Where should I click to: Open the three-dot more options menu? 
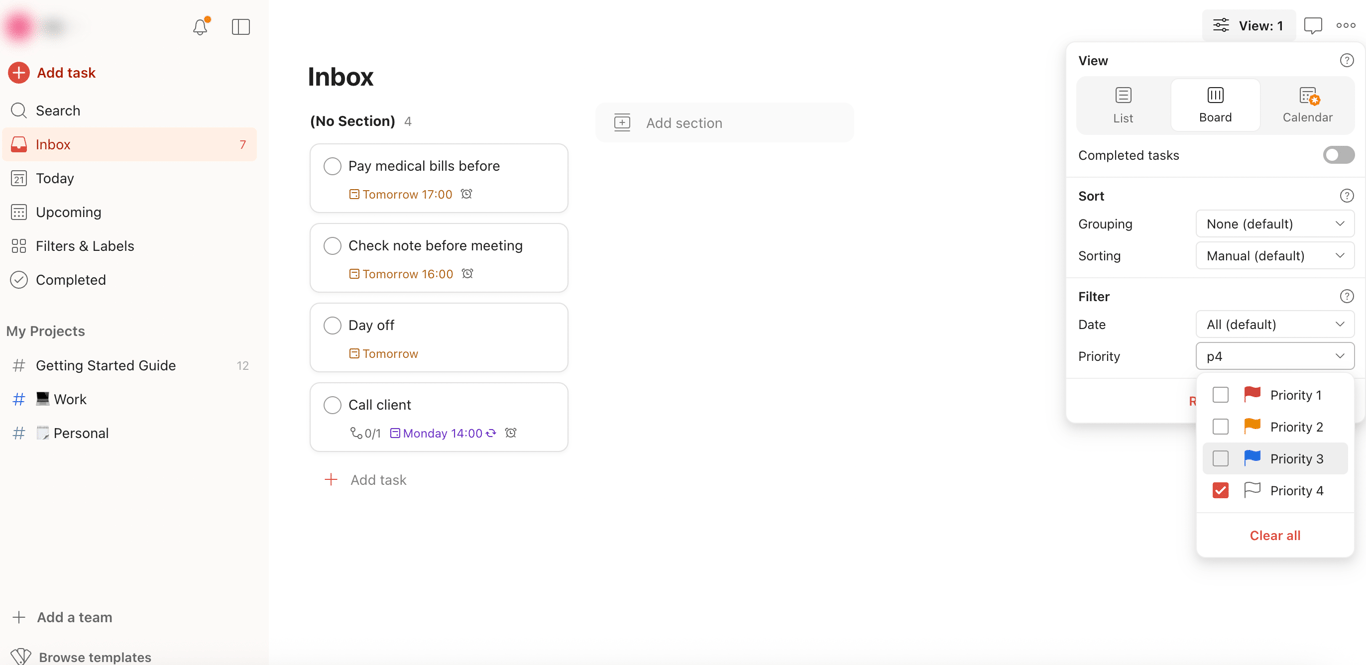coord(1346,26)
